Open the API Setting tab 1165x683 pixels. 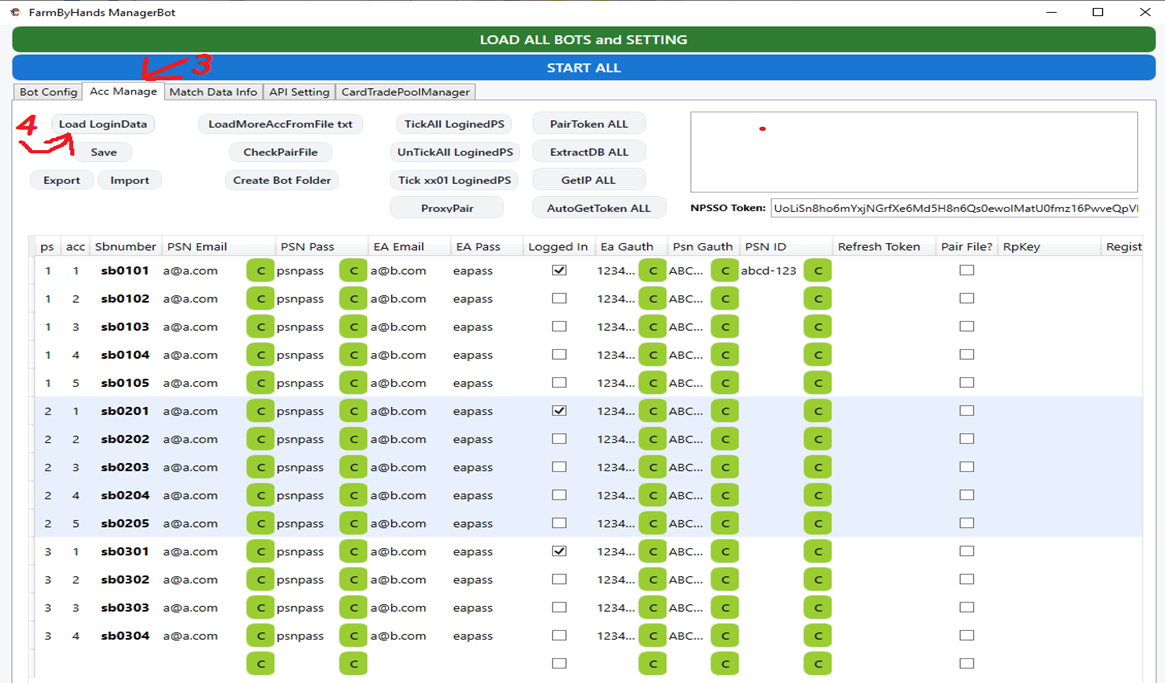tap(299, 92)
